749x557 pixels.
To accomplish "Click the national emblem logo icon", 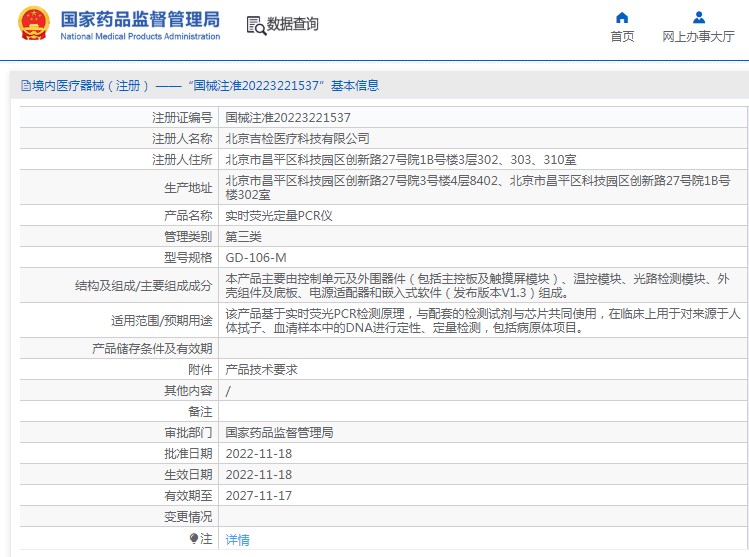I will pos(33,23).
